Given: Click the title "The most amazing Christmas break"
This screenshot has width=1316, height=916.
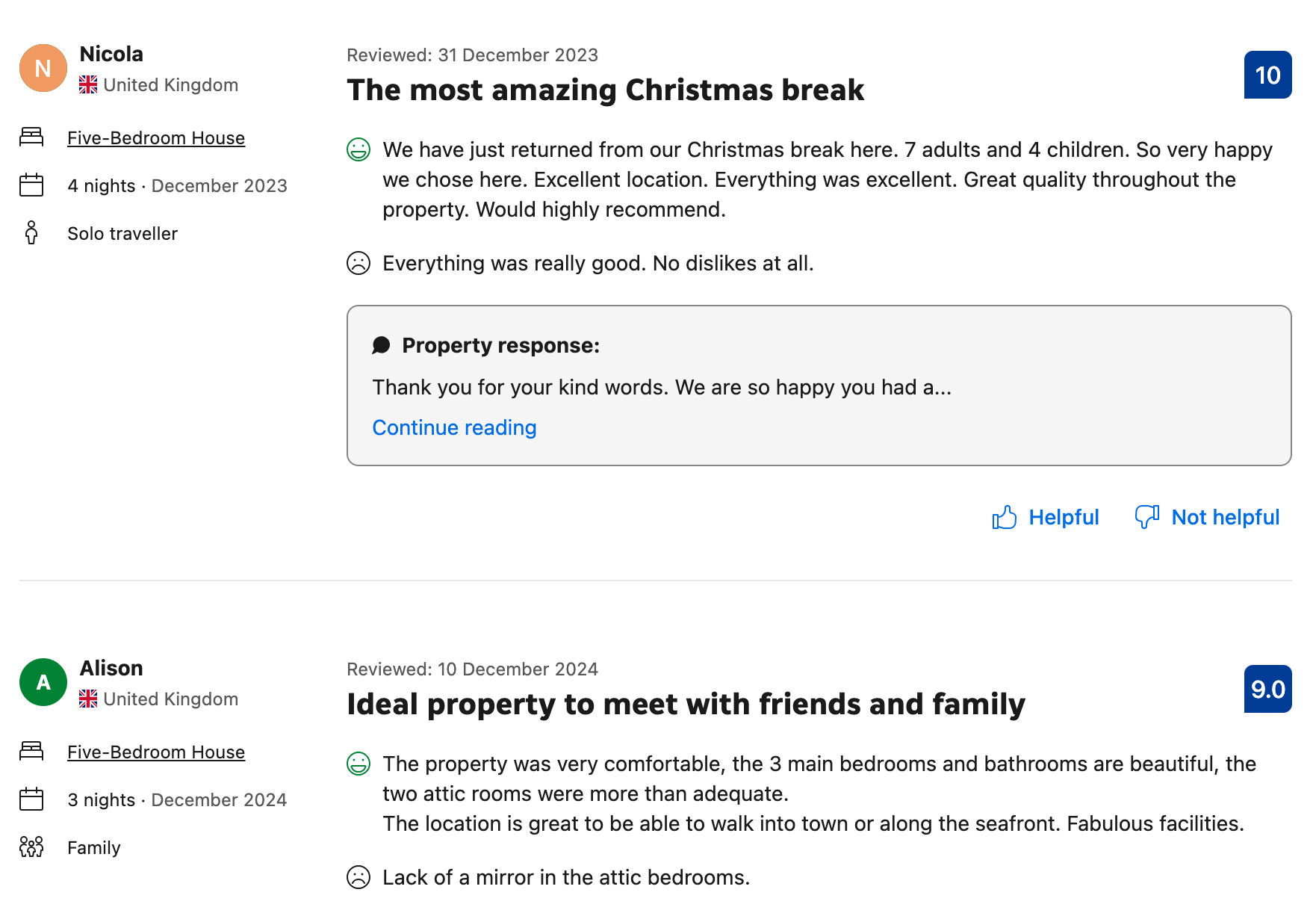Looking at the screenshot, I should click(x=605, y=90).
